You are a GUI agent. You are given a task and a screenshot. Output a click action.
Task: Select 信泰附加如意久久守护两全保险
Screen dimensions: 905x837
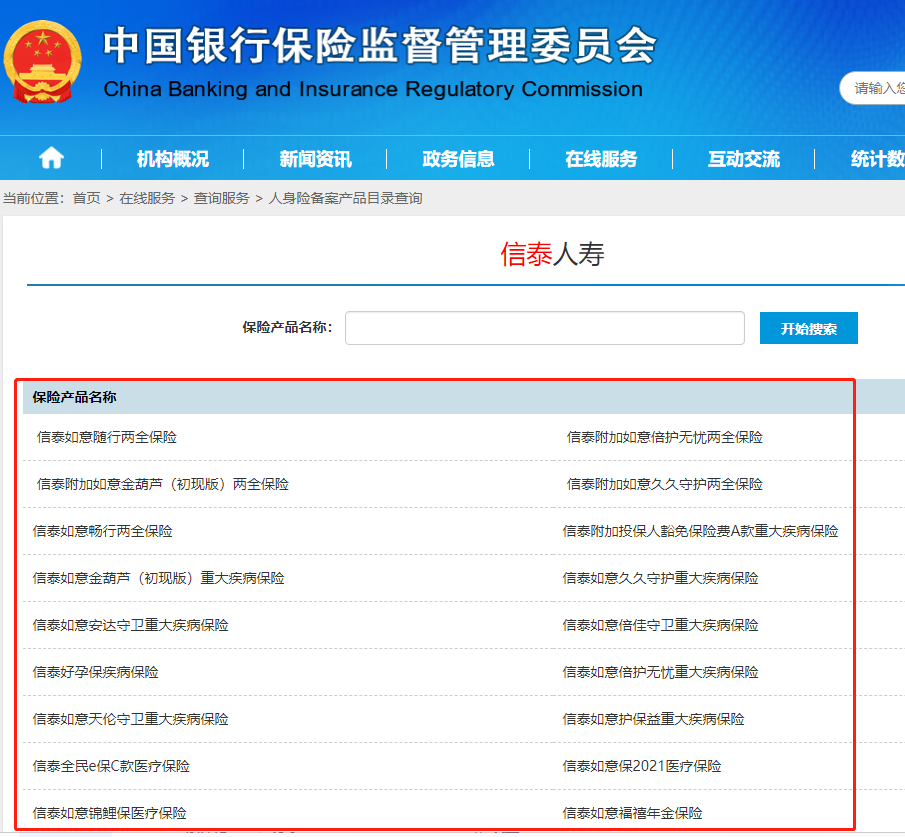665,484
